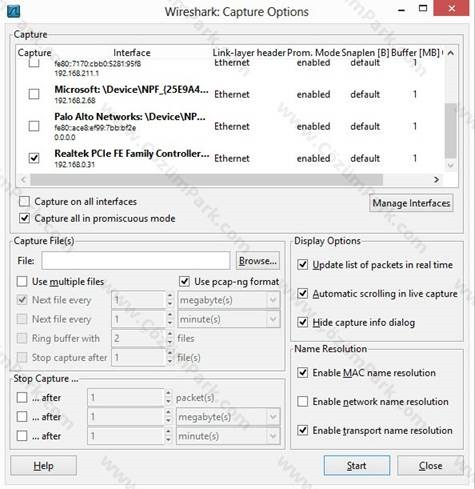Click IP address 192.168.0.31
475x489 pixels.
click(x=75, y=164)
